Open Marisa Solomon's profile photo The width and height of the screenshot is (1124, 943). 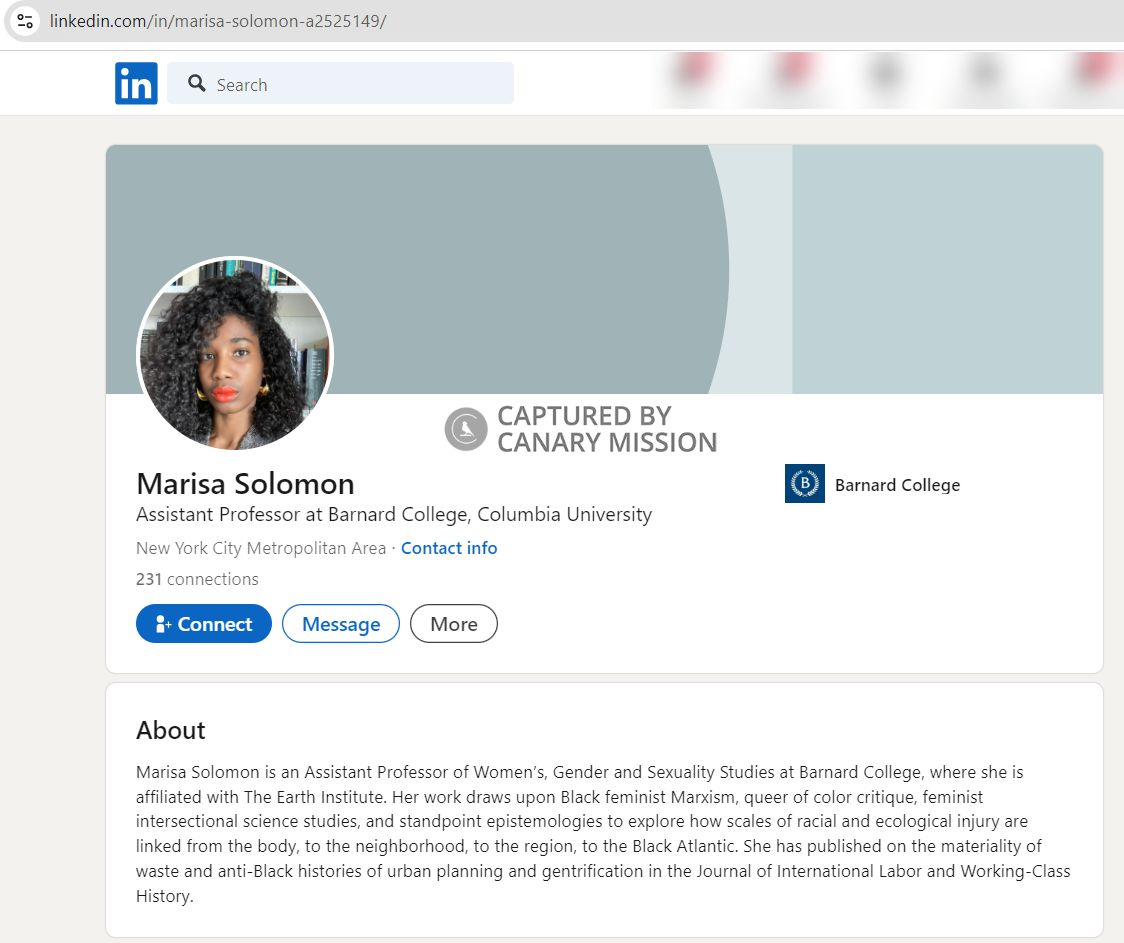(235, 353)
